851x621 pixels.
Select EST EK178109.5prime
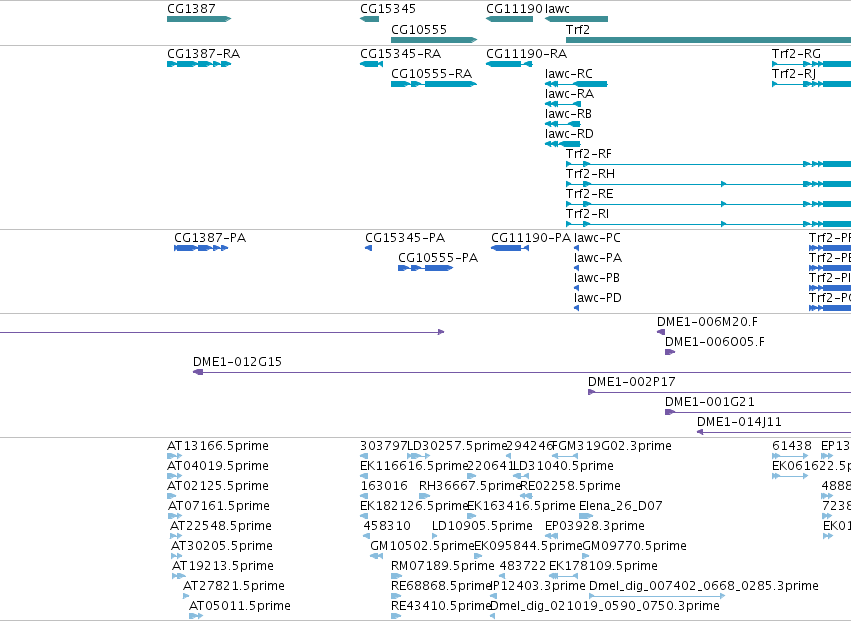tap(604, 567)
